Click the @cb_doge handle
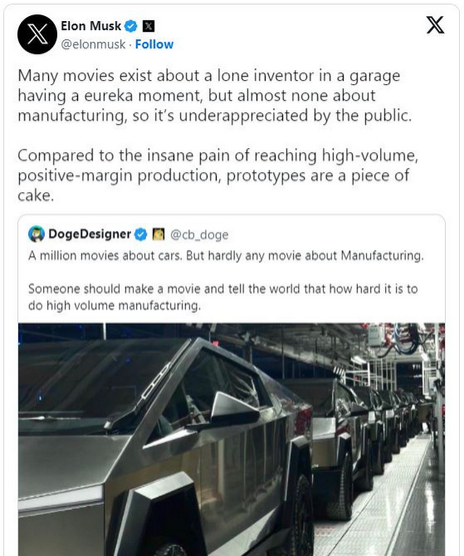 (x=199, y=235)
